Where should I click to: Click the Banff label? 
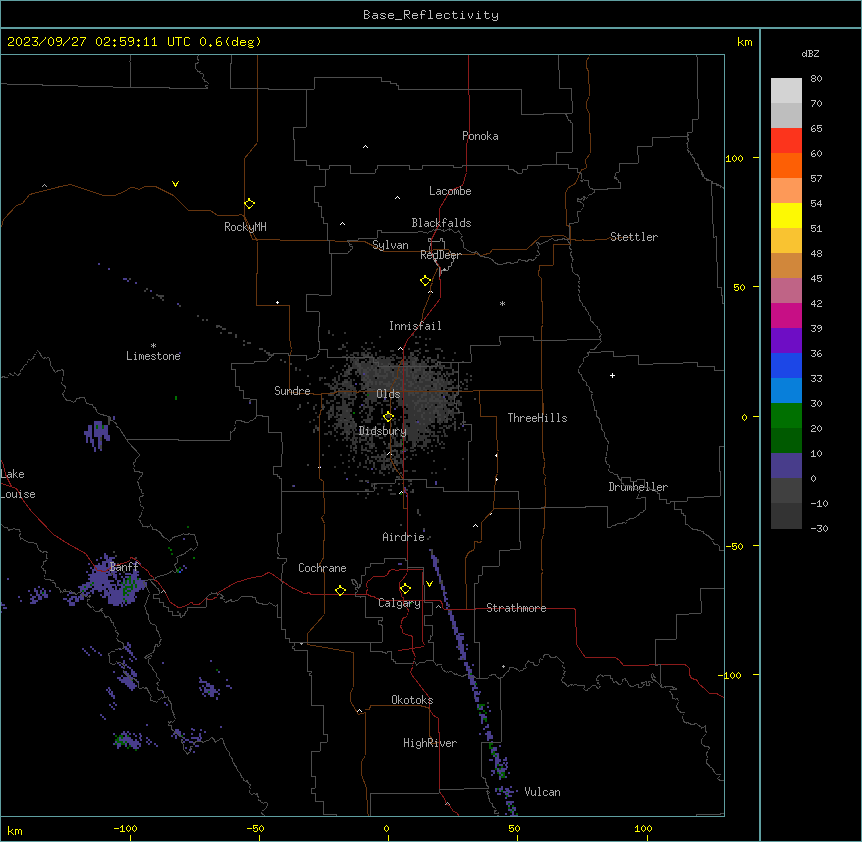pyautogui.click(x=124, y=567)
